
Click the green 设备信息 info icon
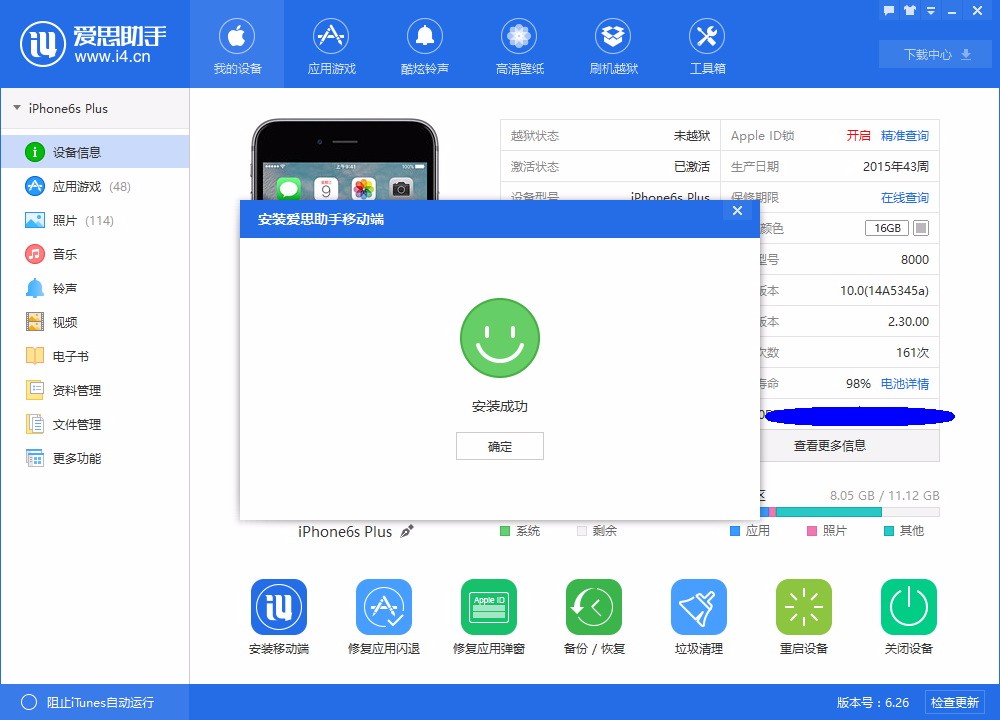[34, 152]
